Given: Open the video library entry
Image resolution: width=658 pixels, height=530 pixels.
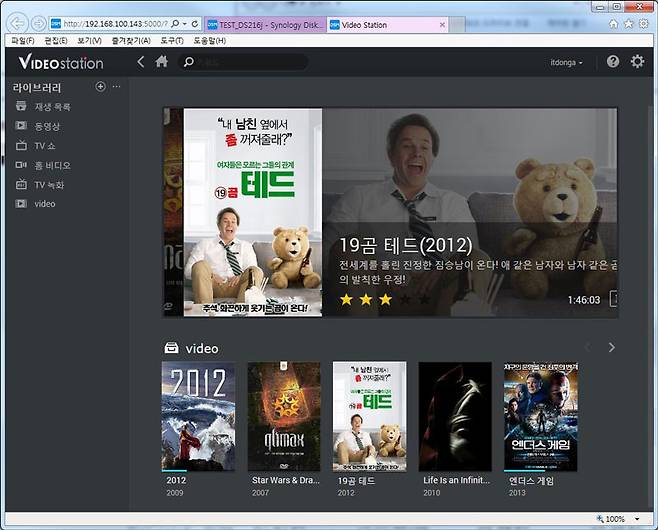Looking at the screenshot, I should click(44, 204).
